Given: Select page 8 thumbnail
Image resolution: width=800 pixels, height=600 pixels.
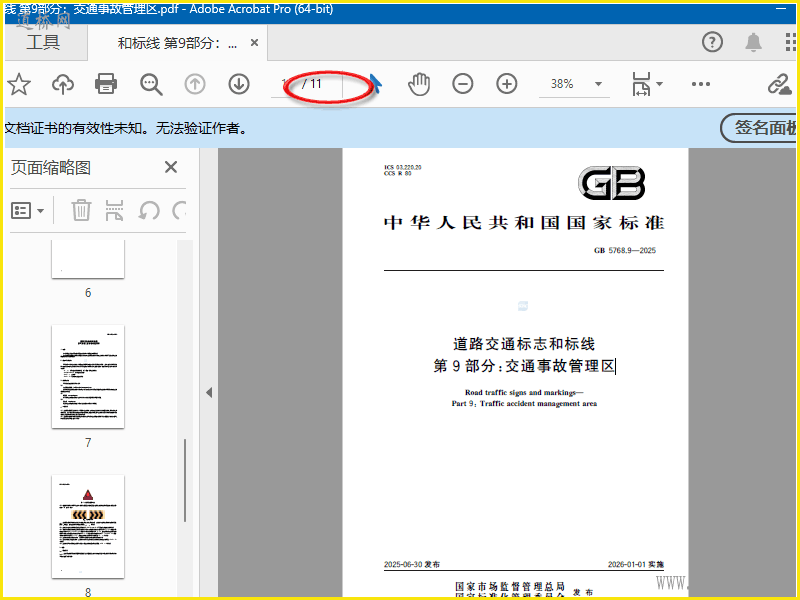Looking at the screenshot, I should [88, 527].
